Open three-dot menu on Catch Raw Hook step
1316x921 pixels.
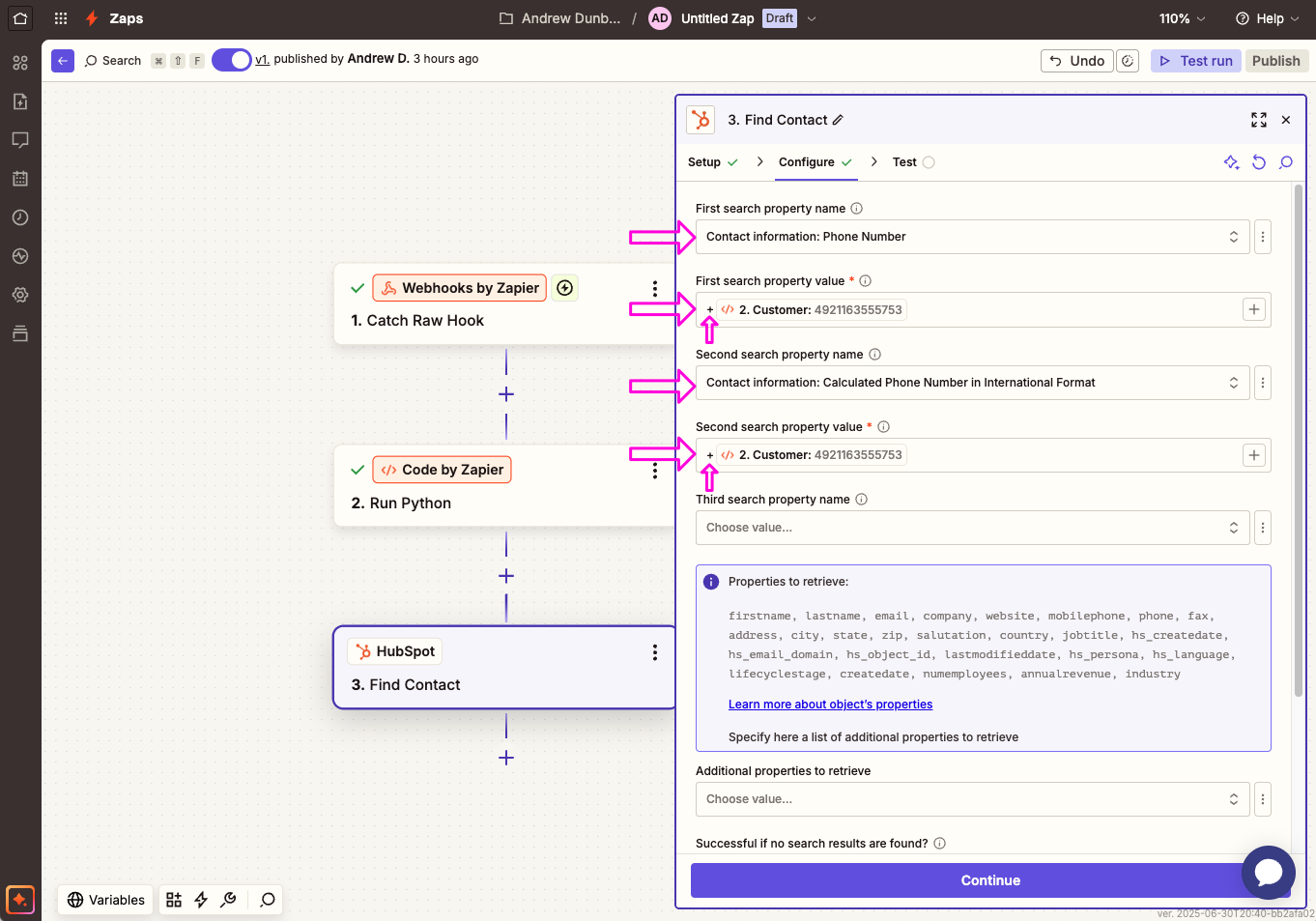(x=655, y=288)
